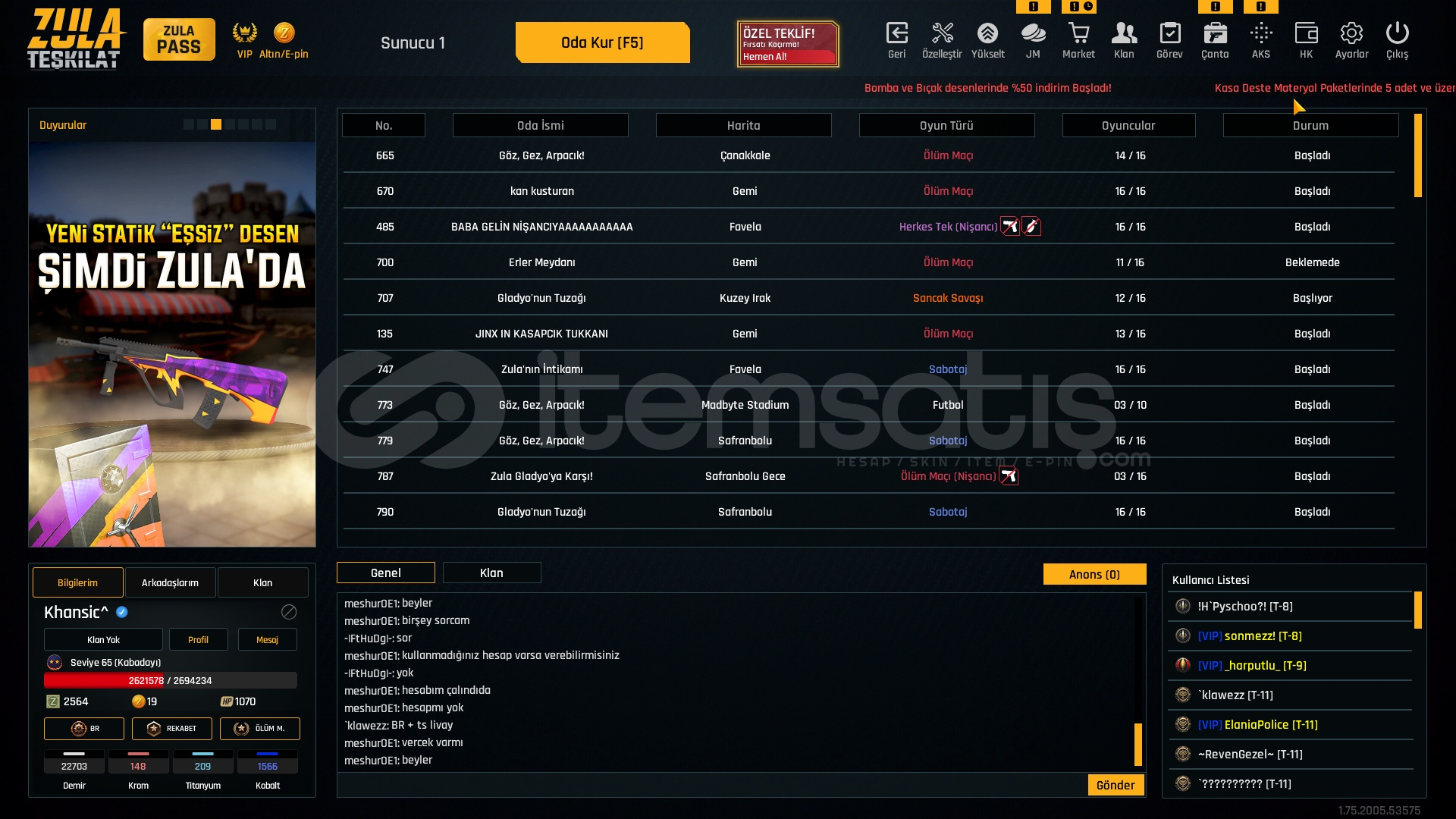The height and width of the screenshot is (819, 1456).
Task: Click the Klan Yok button
Action: pyautogui.click(x=103, y=639)
